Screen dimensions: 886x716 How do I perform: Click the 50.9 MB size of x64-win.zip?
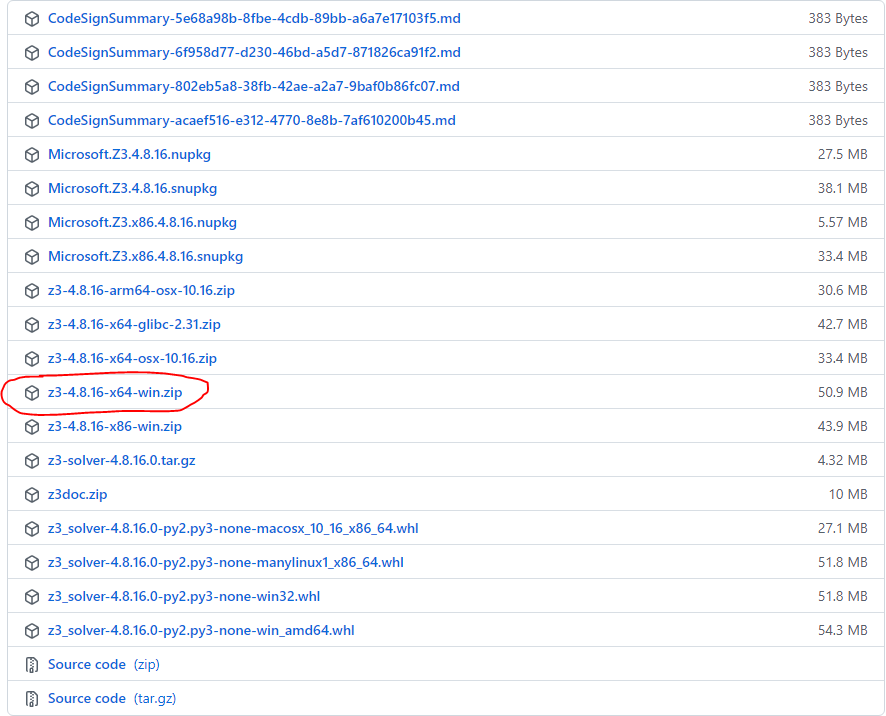842,392
